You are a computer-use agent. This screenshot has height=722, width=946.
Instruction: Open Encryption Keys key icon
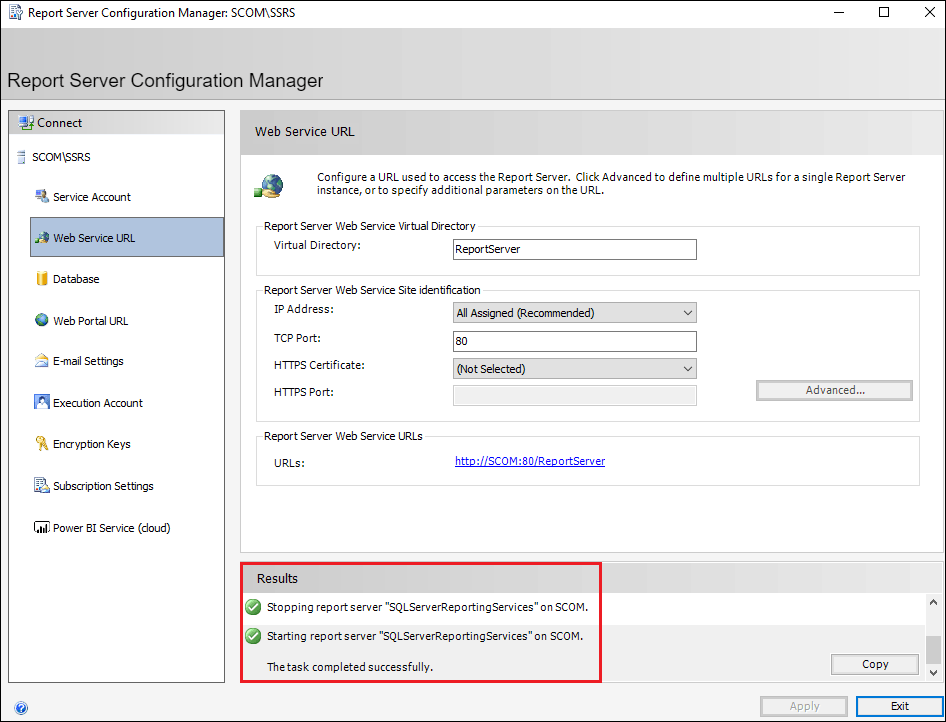pos(42,444)
